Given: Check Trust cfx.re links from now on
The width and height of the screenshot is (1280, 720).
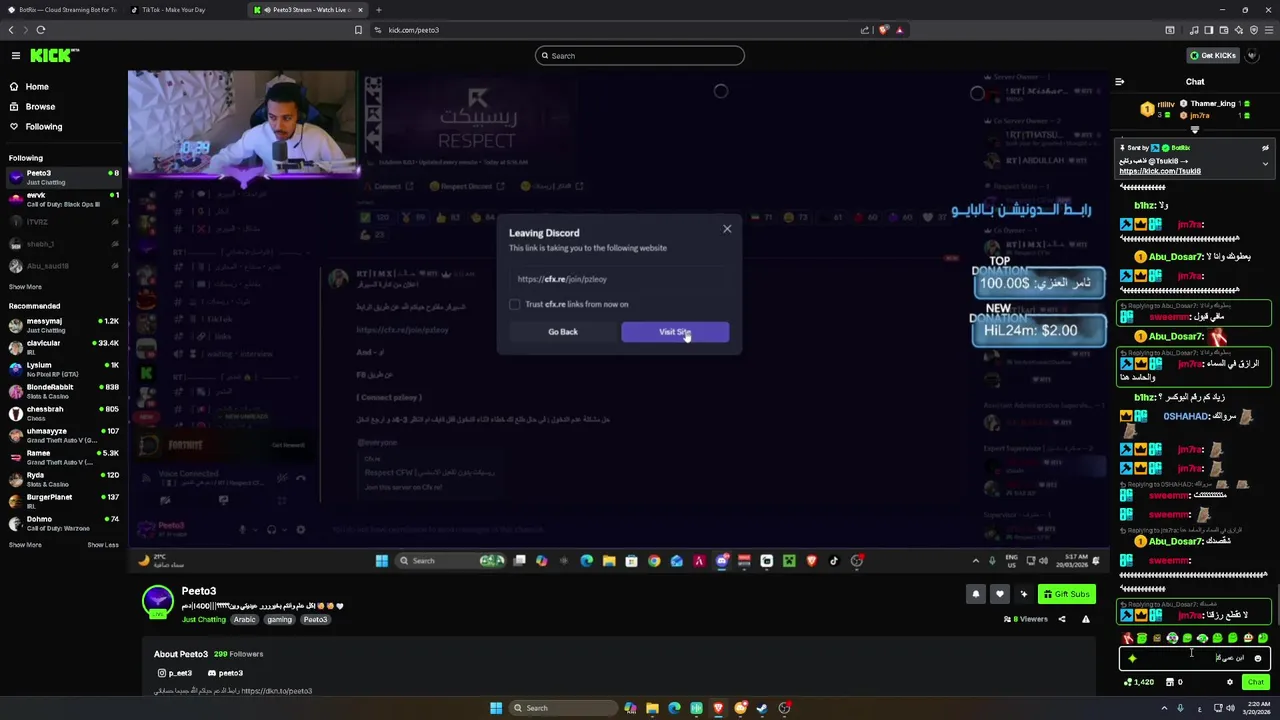Looking at the screenshot, I should [515, 304].
